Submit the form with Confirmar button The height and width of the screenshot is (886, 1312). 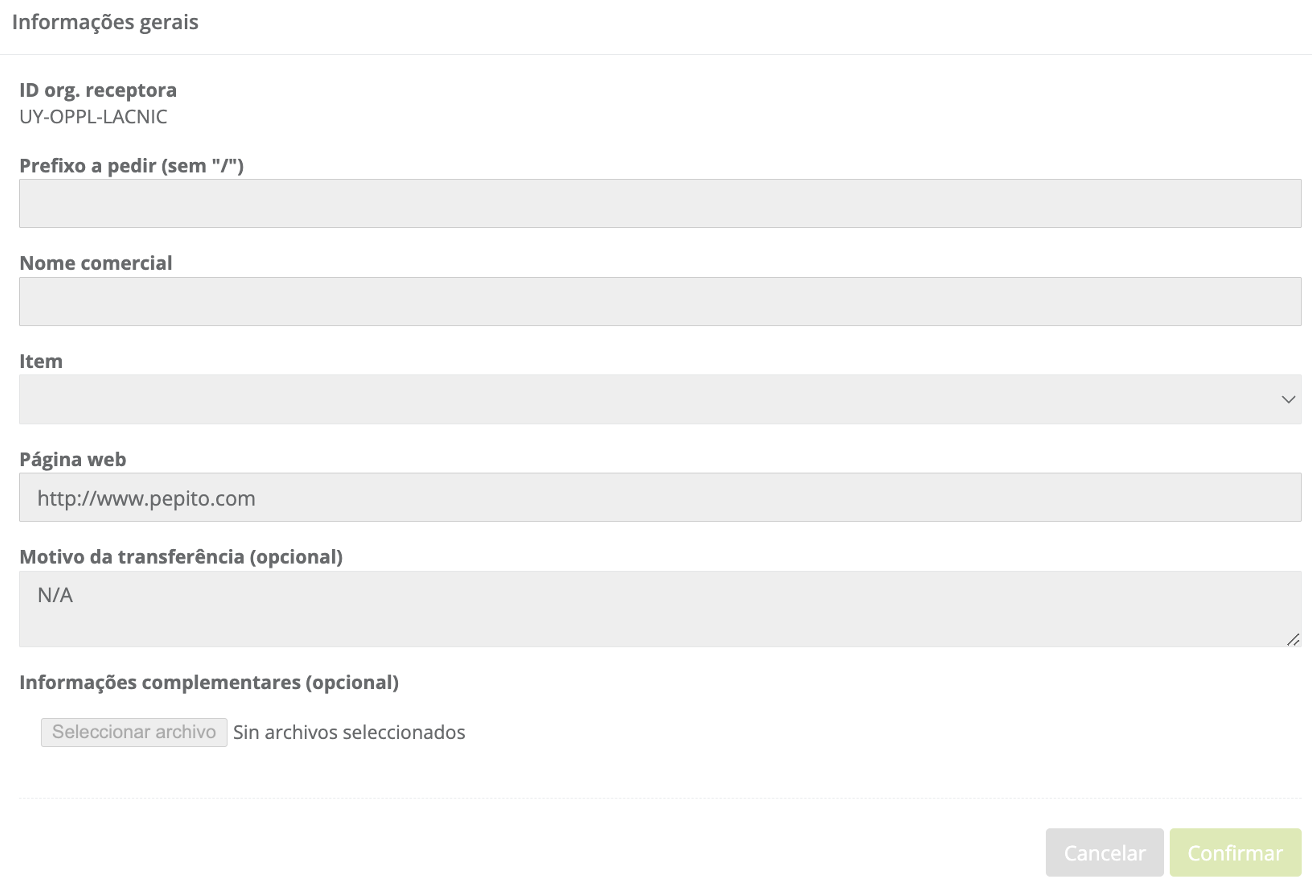coord(1235,853)
